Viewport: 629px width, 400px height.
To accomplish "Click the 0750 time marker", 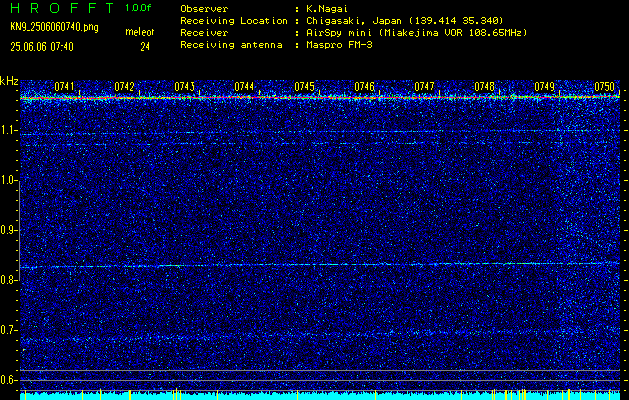I will pyautogui.click(x=605, y=87).
